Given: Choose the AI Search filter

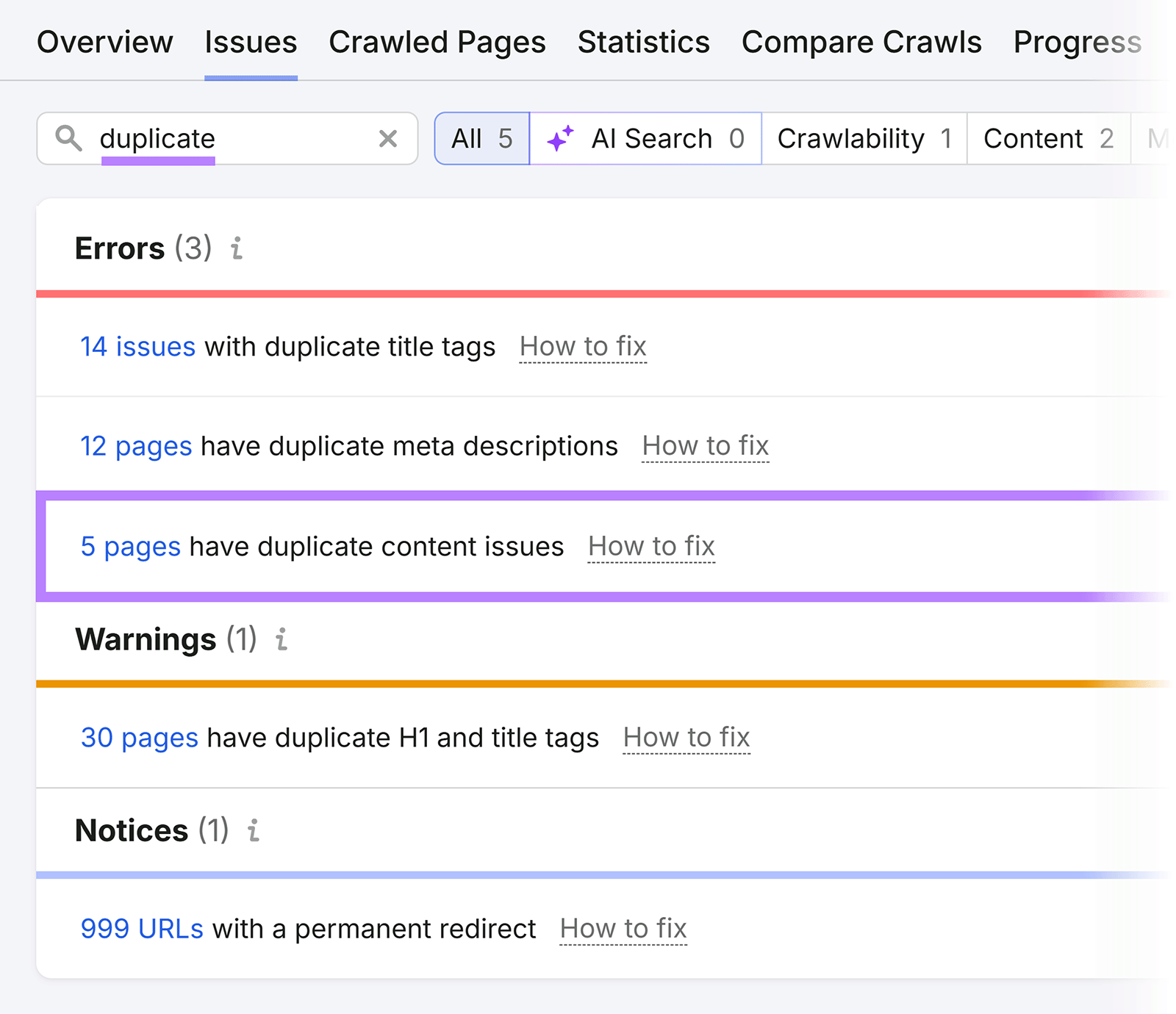Looking at the screenshot, I should coord(645,138).
